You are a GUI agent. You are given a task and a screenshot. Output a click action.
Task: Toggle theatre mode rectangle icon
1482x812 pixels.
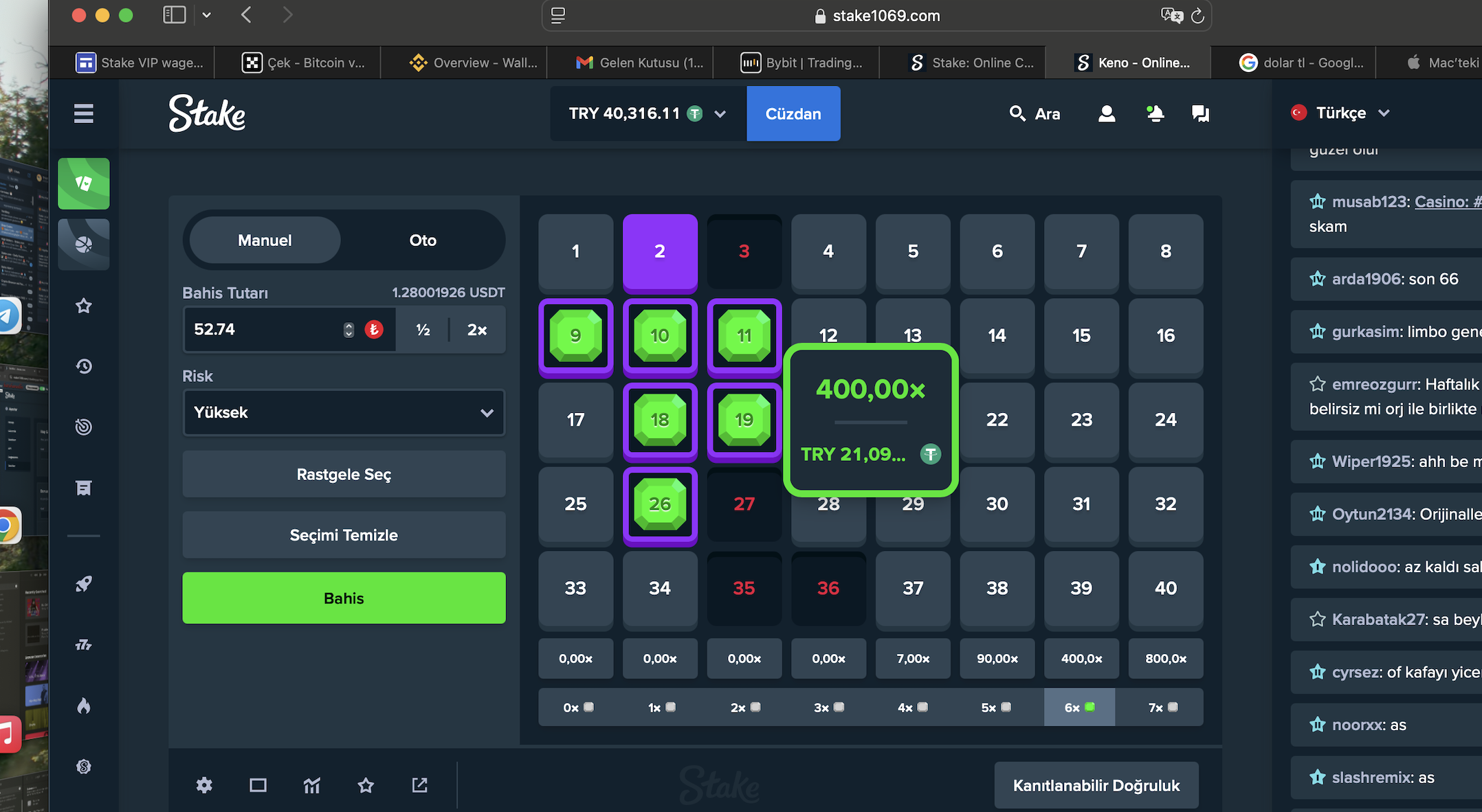coord(258,785)
